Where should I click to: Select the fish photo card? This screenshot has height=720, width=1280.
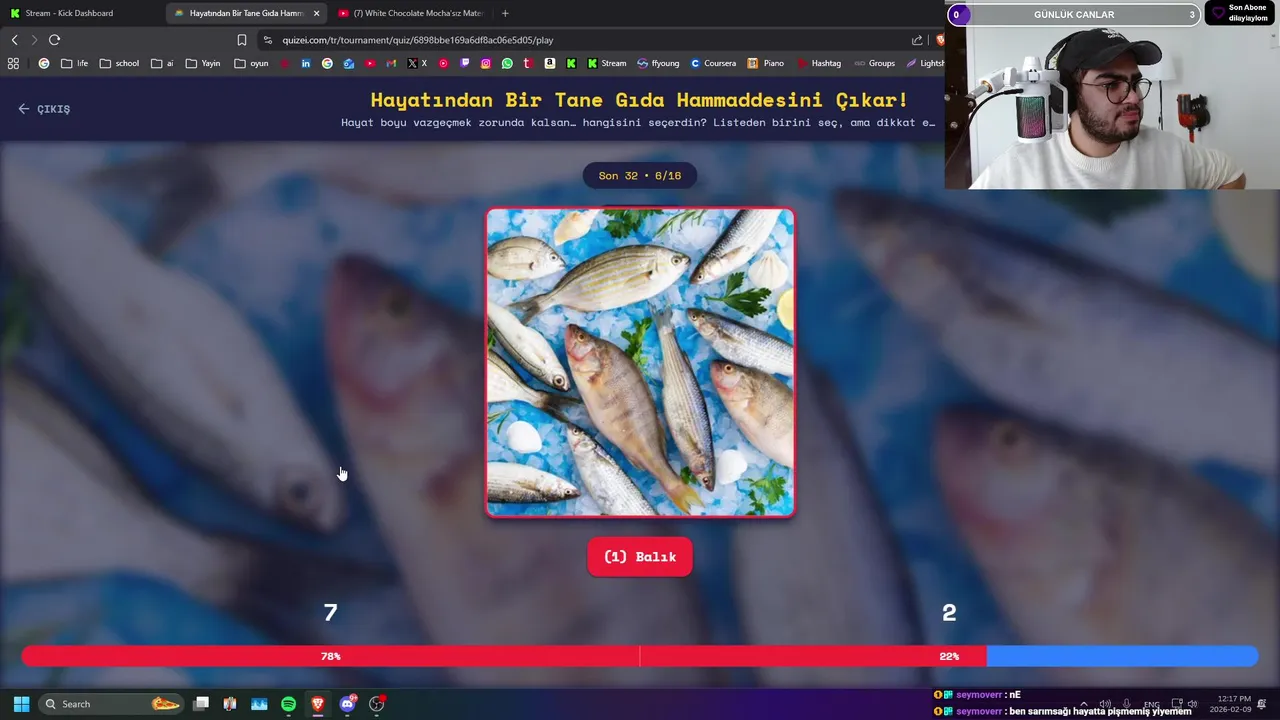tap(640, 362)
